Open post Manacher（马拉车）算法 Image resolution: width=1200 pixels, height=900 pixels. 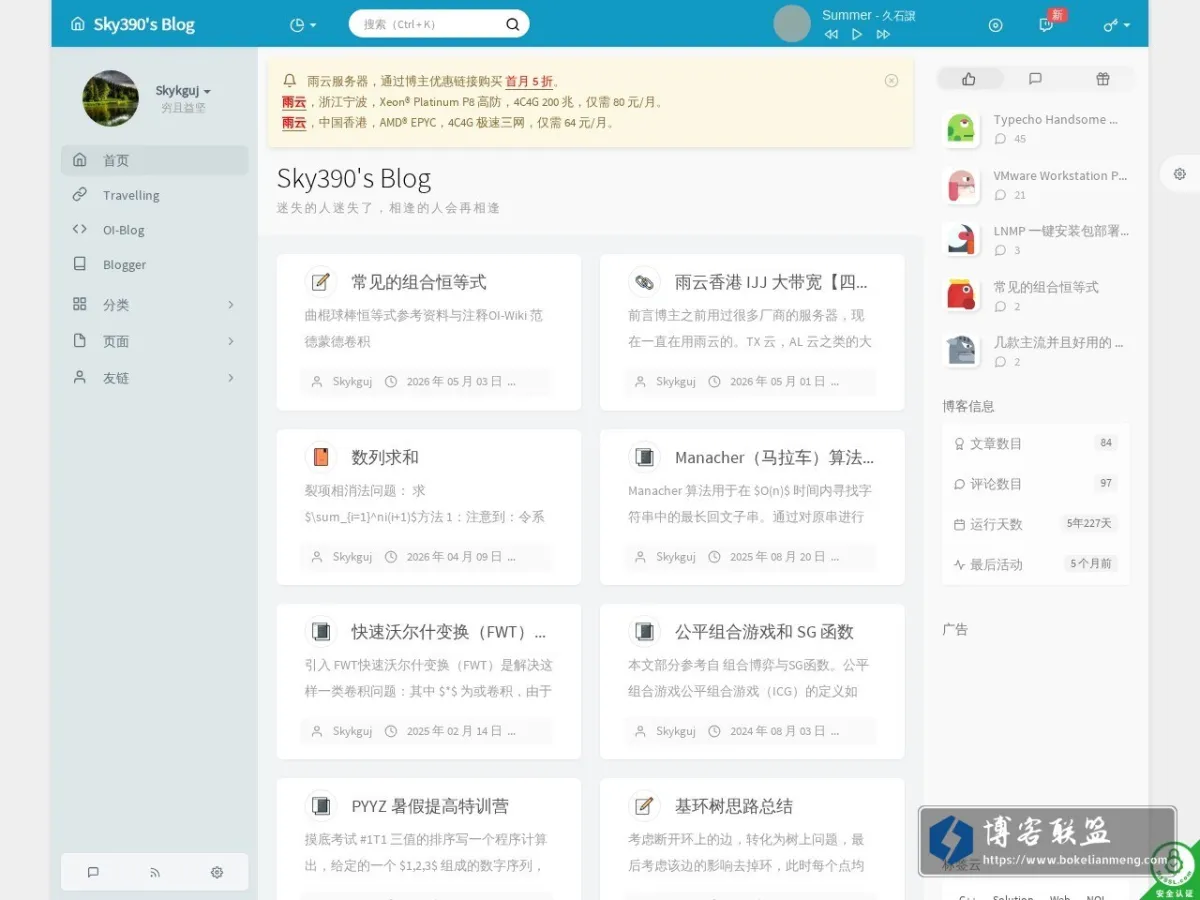click(774, 457)
